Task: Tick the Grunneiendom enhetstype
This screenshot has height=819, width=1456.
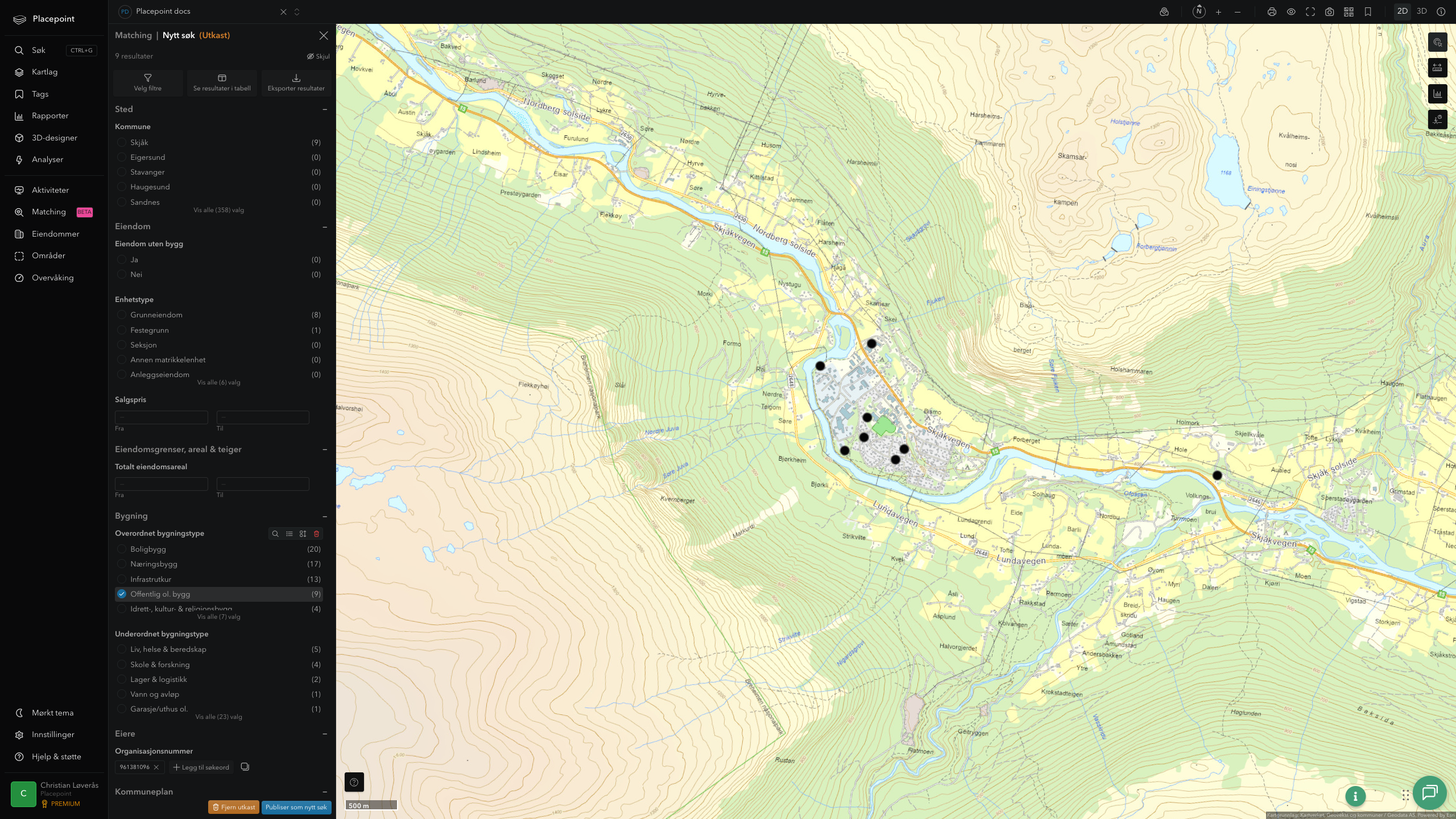Action: click(x=219, y=315)
